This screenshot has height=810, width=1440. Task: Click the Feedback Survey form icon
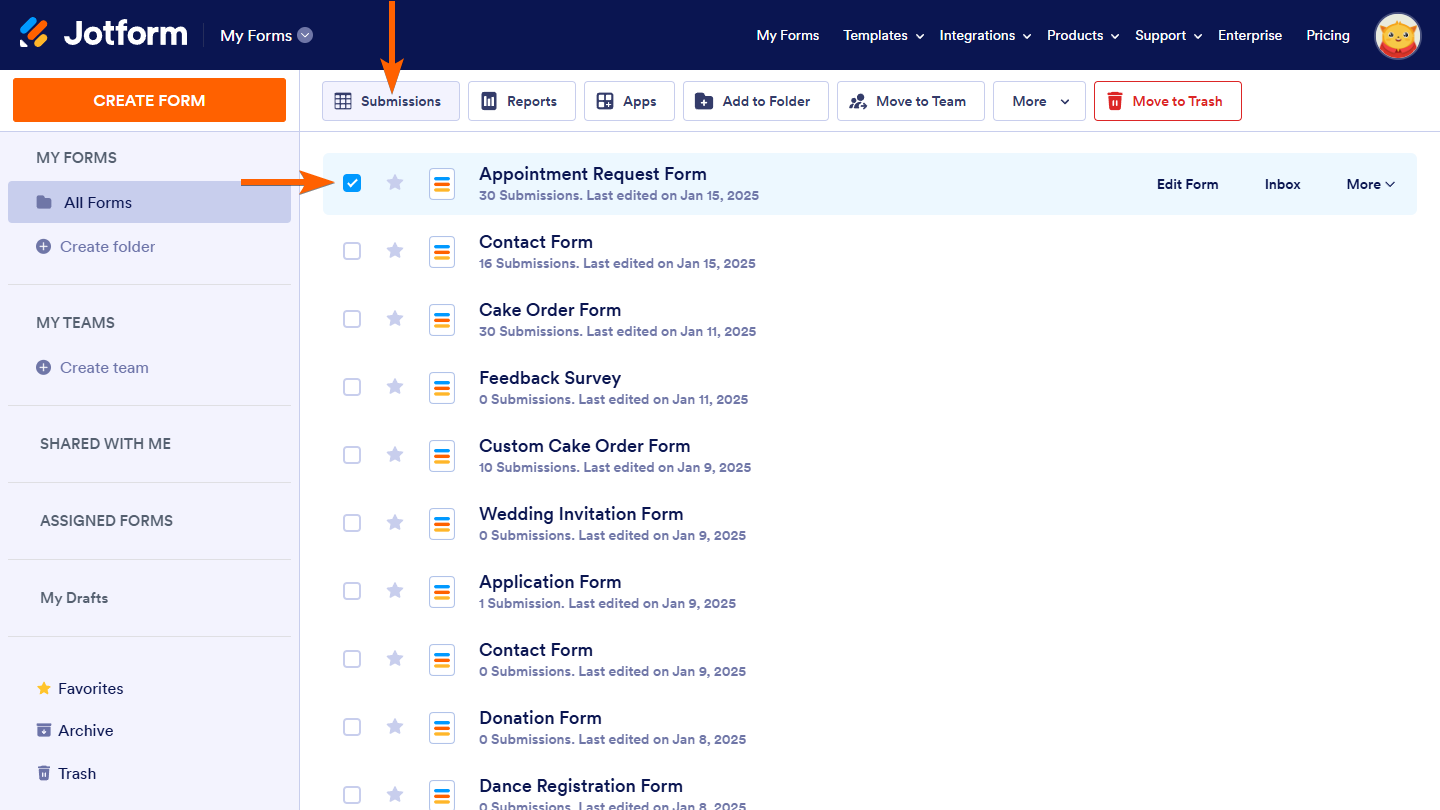pyautogui.click(x=442, y=388)
